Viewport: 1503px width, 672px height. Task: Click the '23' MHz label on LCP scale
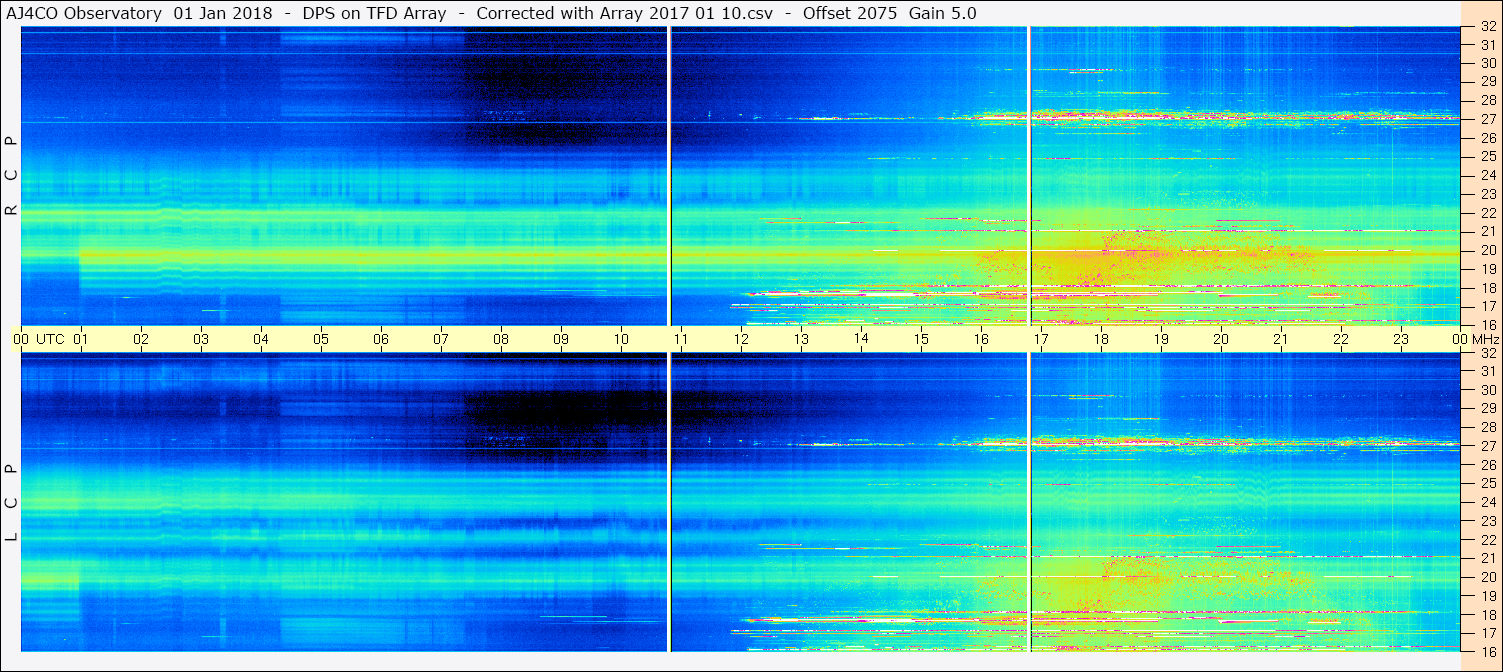(1487, 521)
